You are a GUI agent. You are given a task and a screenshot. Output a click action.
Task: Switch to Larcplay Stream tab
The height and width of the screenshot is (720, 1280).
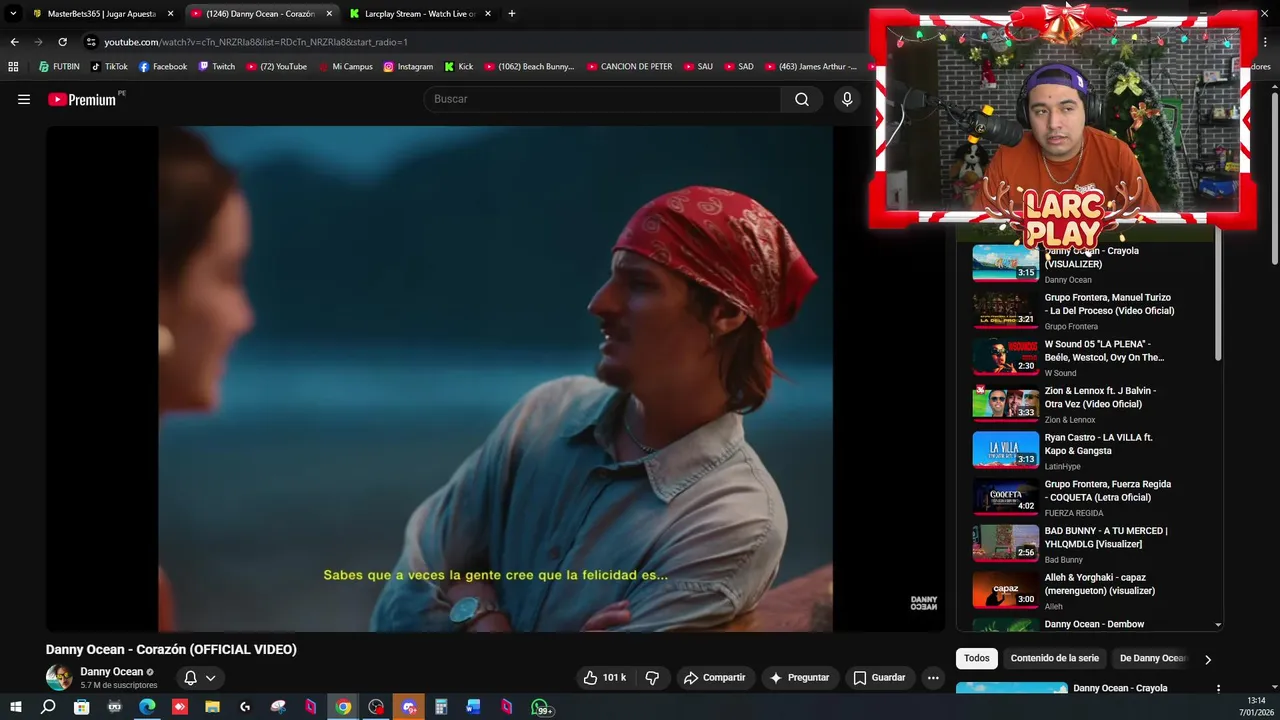tap(420, 14)
